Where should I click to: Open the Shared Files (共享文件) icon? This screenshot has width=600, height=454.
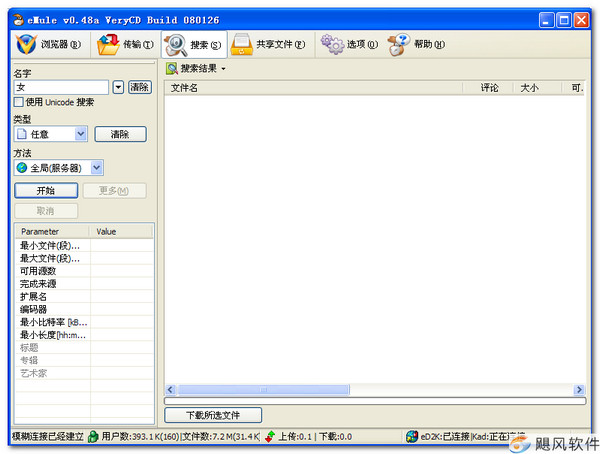pyautogui.click(x=242, y=44)
